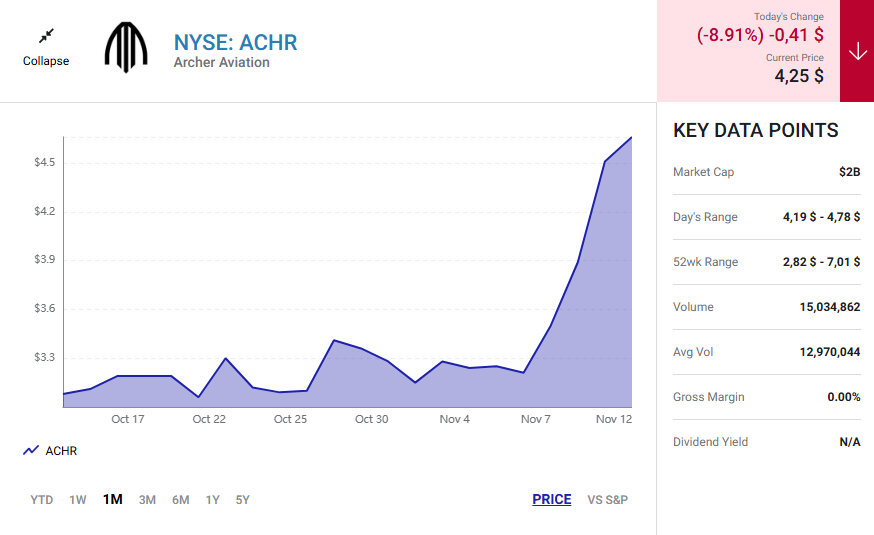Viewport: 874px width, 535px height.
Task: Click the Archer Aviation logo
Action: pos(126,47)
